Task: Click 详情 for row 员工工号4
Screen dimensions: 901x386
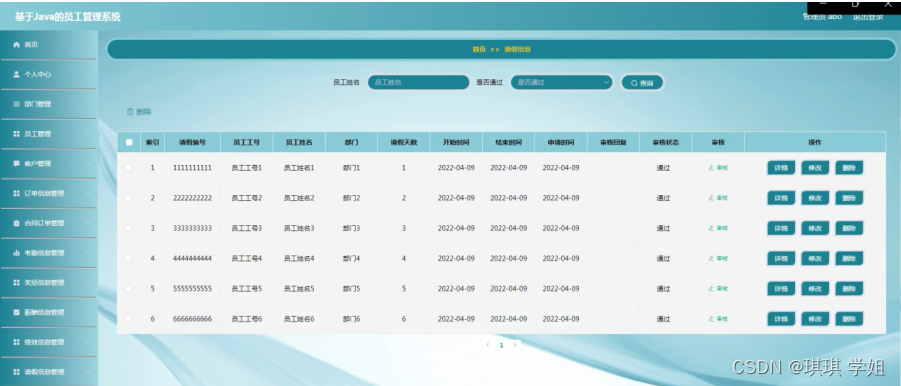Action: [x=781, y=258]
